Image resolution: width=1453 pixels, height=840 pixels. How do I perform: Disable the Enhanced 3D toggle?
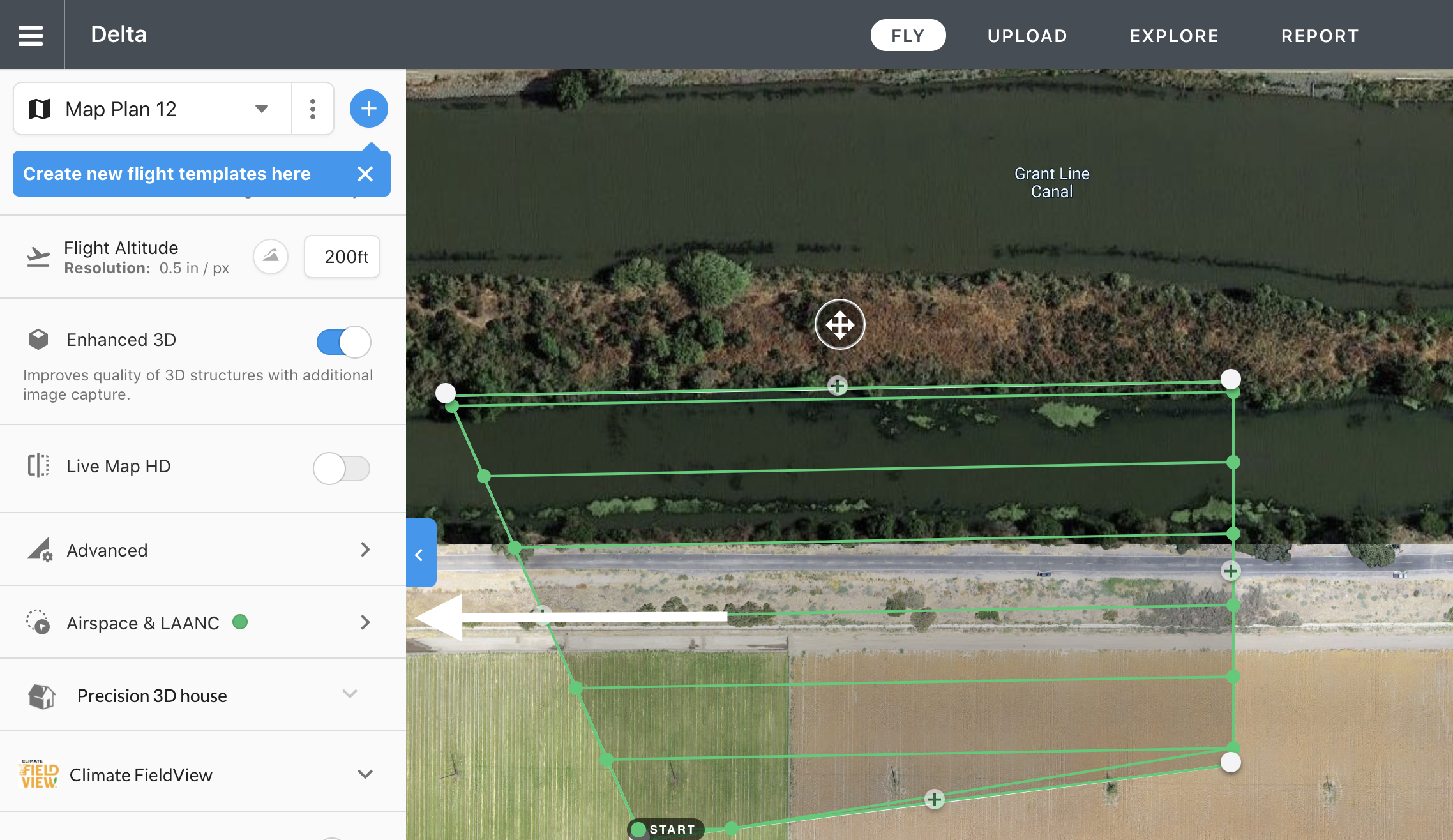tap(343, 341)
